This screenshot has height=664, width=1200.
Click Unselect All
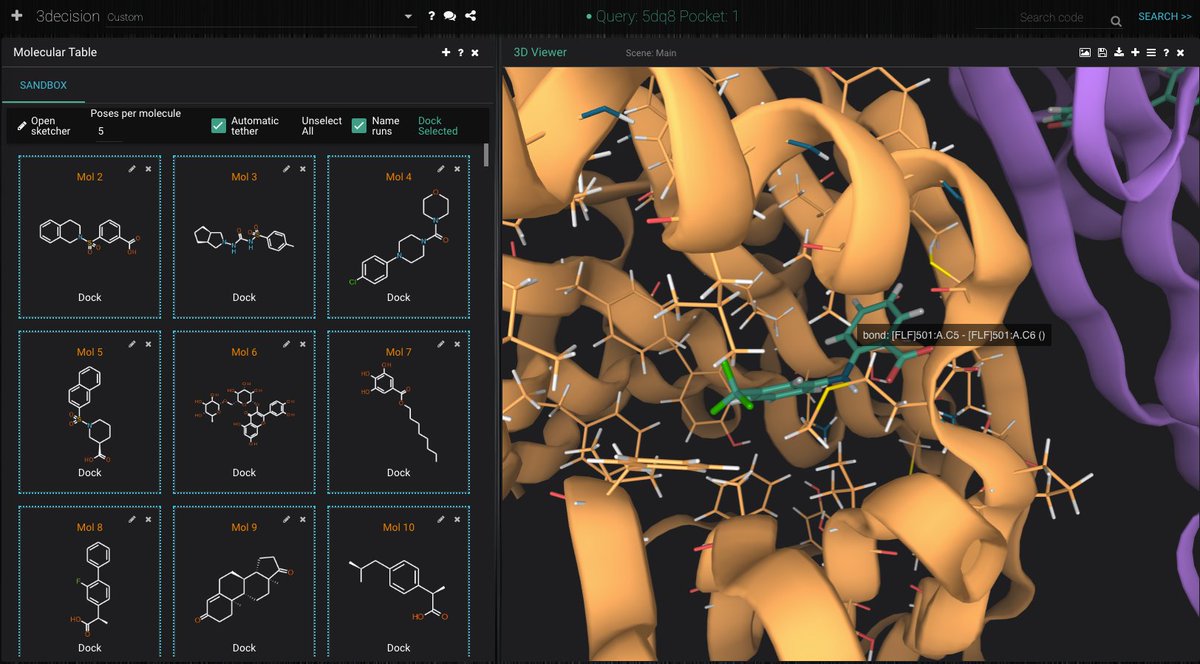[x=321, y=125]
